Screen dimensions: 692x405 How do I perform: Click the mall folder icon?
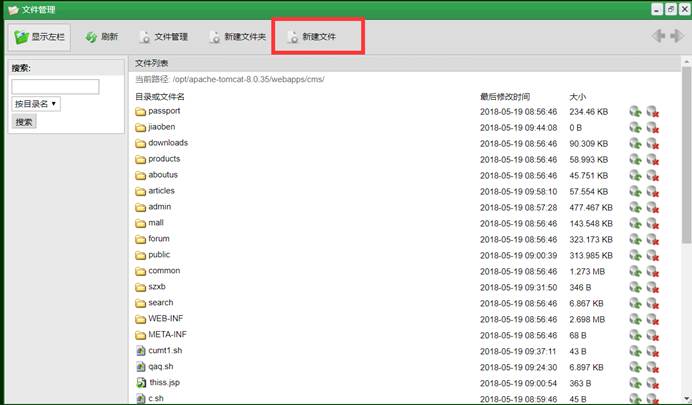tap(140, 223)
